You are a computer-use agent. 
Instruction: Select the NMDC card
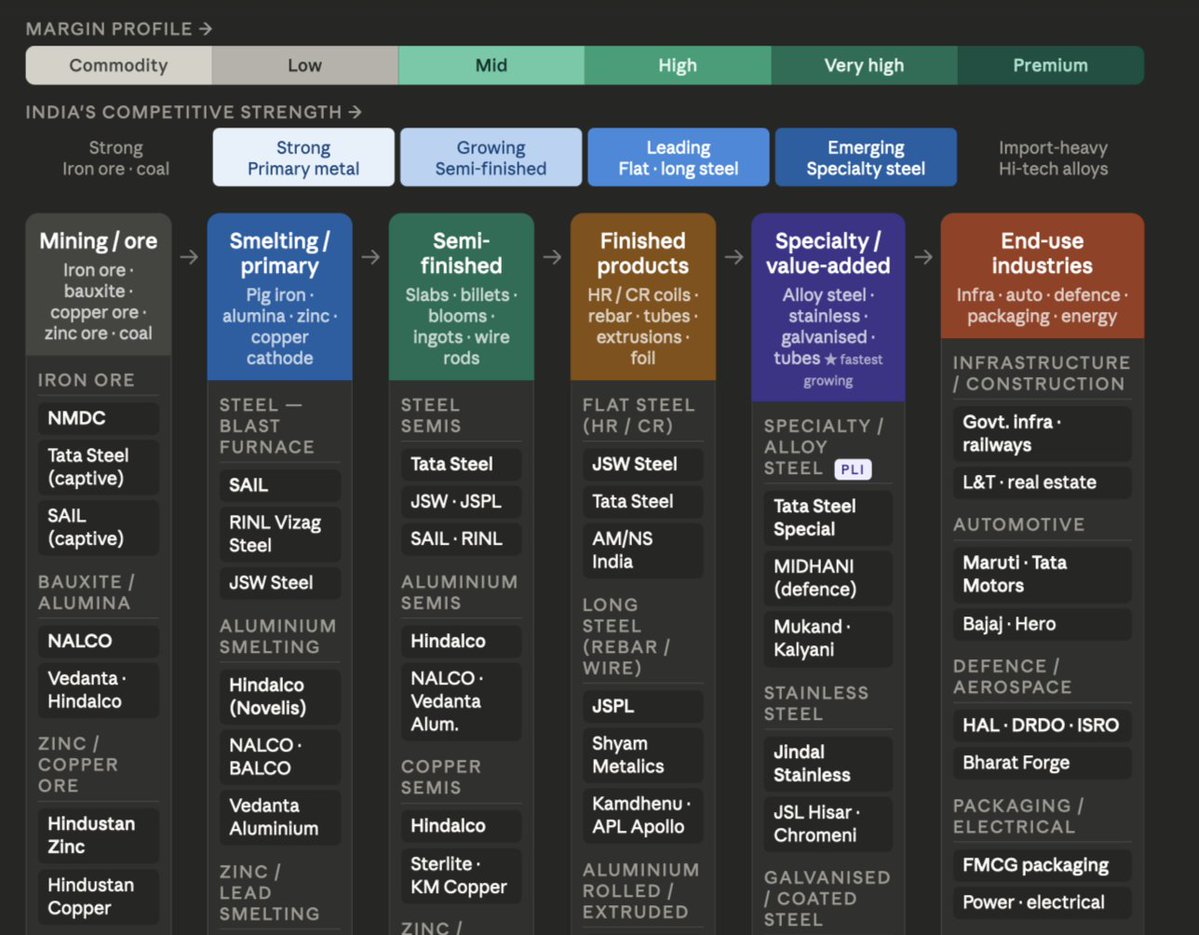coord(99,418)
